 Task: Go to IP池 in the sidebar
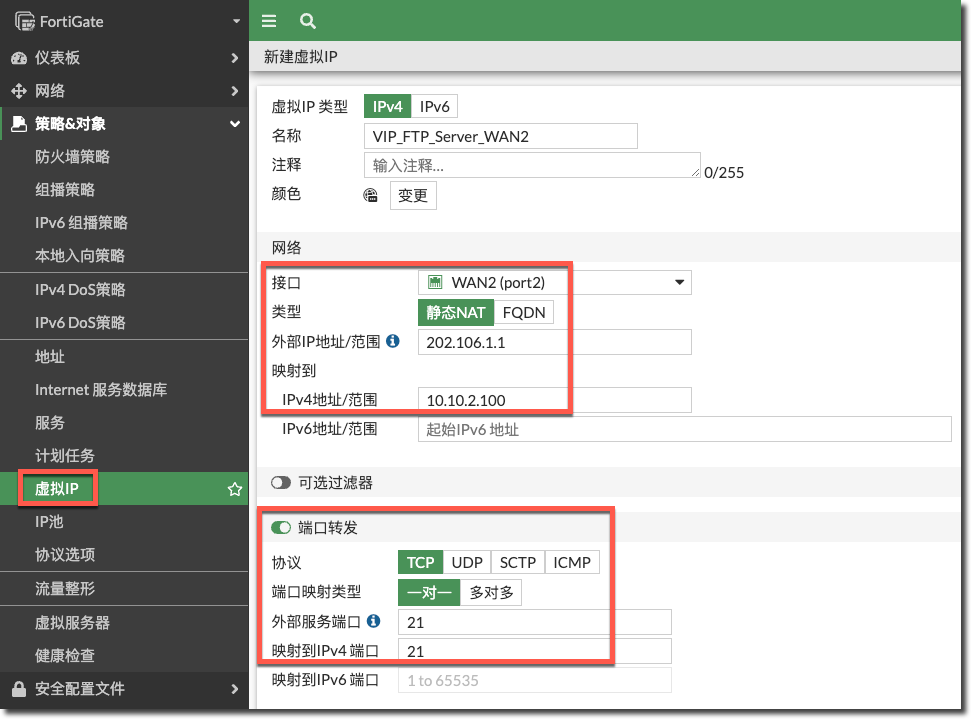(x=49, y=521)
